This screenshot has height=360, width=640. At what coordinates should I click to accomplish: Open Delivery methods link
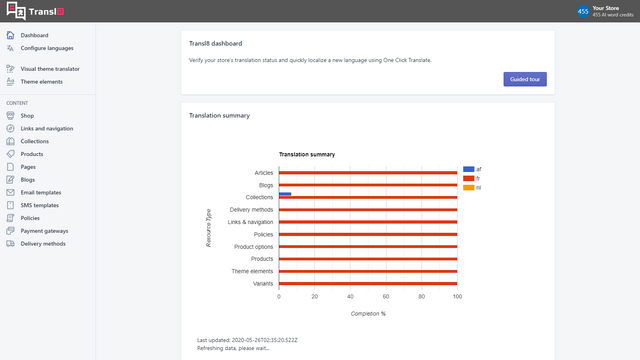point(43,244)
